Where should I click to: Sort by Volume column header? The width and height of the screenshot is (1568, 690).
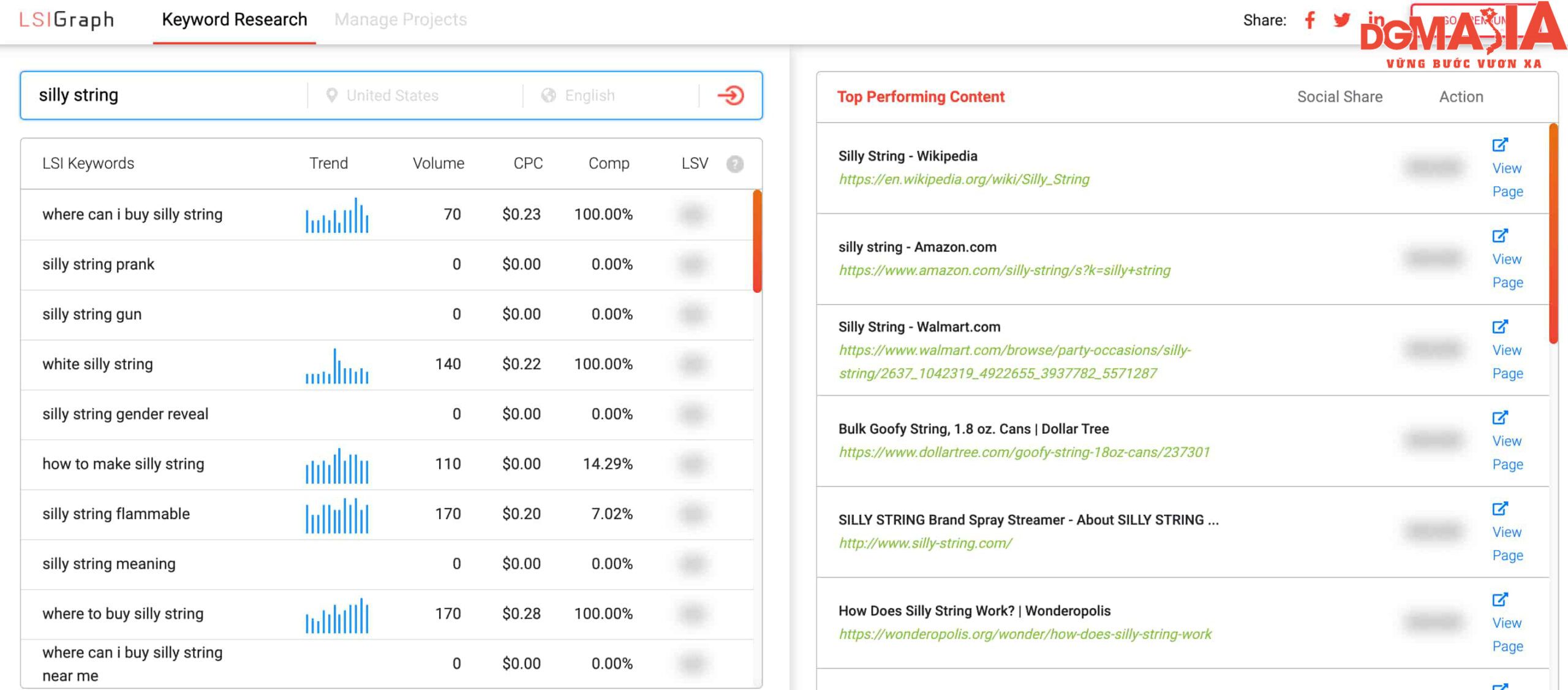[x=439, y=163]
